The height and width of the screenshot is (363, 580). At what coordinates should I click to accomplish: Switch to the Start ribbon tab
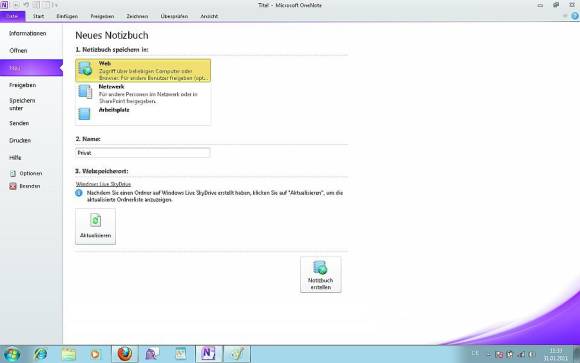point(38,16)
